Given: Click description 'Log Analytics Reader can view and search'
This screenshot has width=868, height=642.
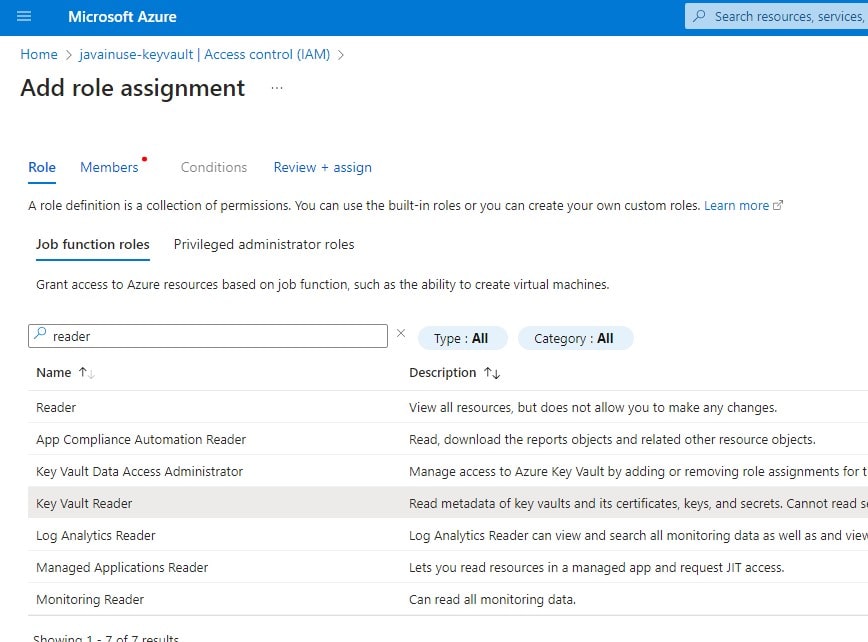Looking at the screenshot, I should tap(638, 535).
